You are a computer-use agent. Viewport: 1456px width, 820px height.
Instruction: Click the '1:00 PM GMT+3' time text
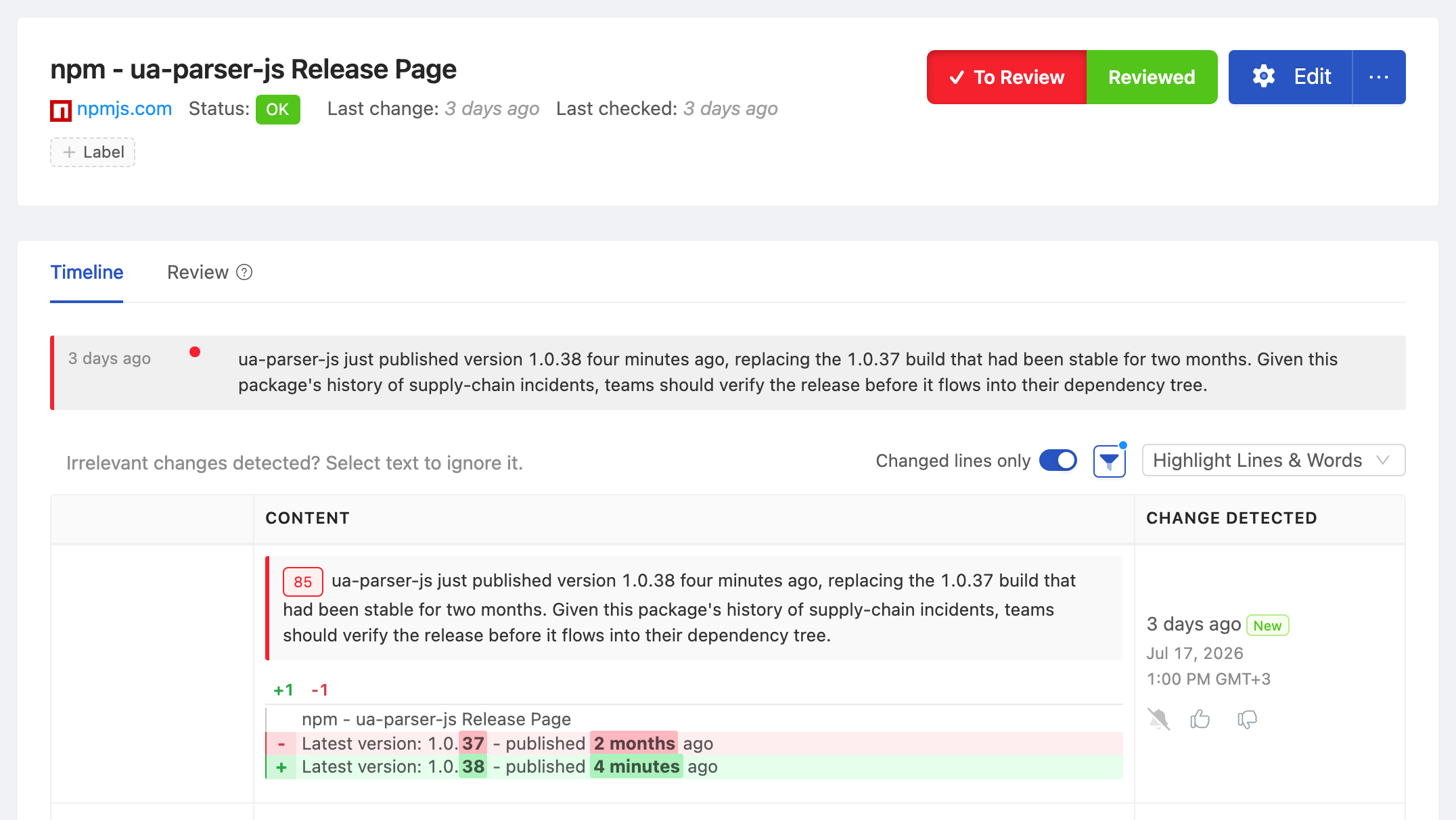coord(1208,679)
